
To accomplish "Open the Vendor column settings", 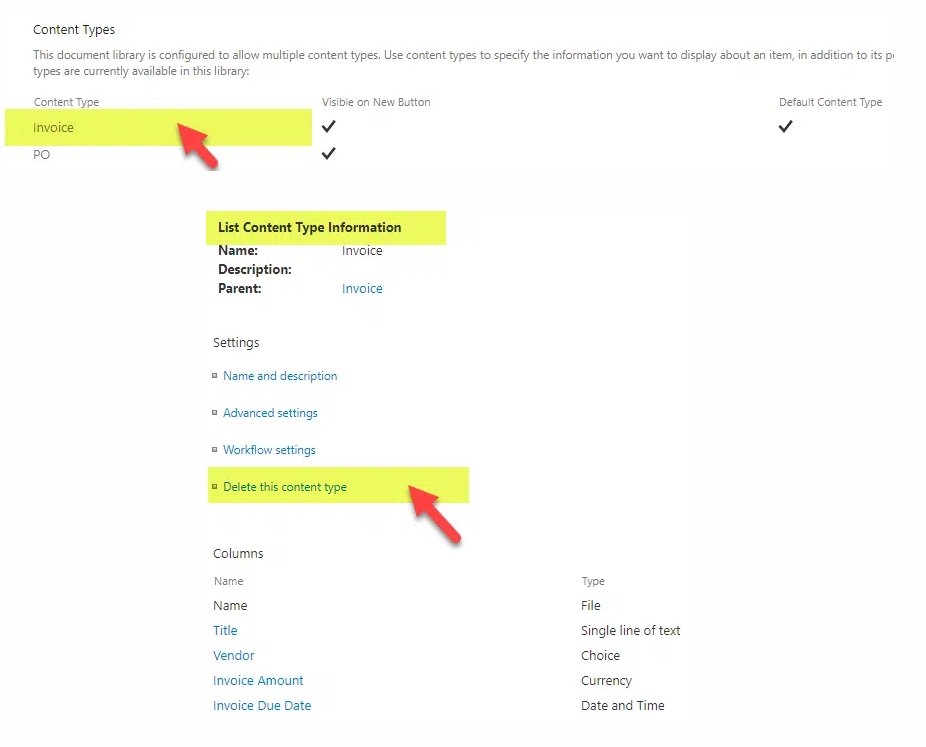I will [x=233, y=655].
